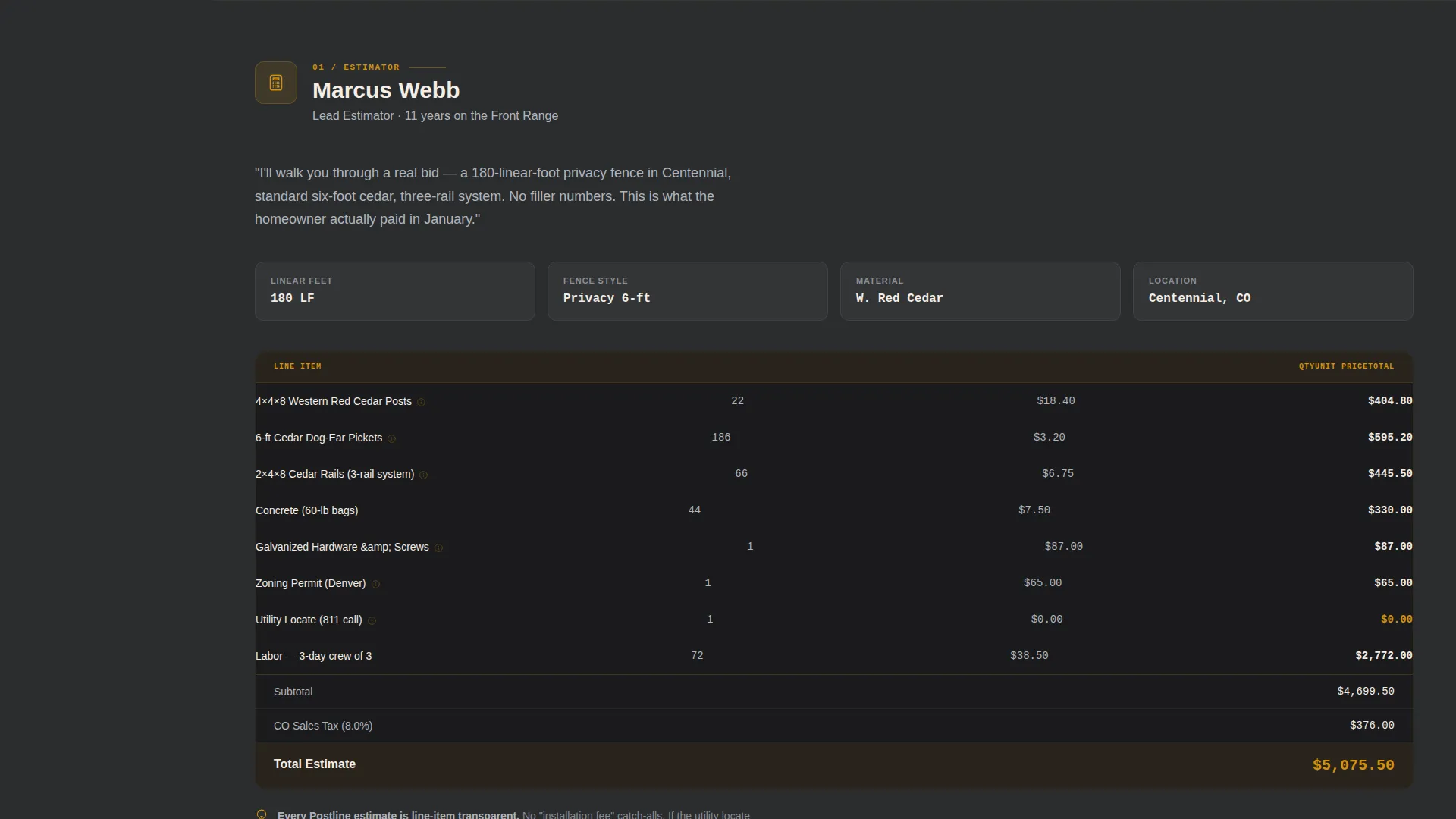This screenshot has width=1456, height=819.
Task: Click the CO Sales Tax (8.0%) row
Action: click(x=834, y=726)
